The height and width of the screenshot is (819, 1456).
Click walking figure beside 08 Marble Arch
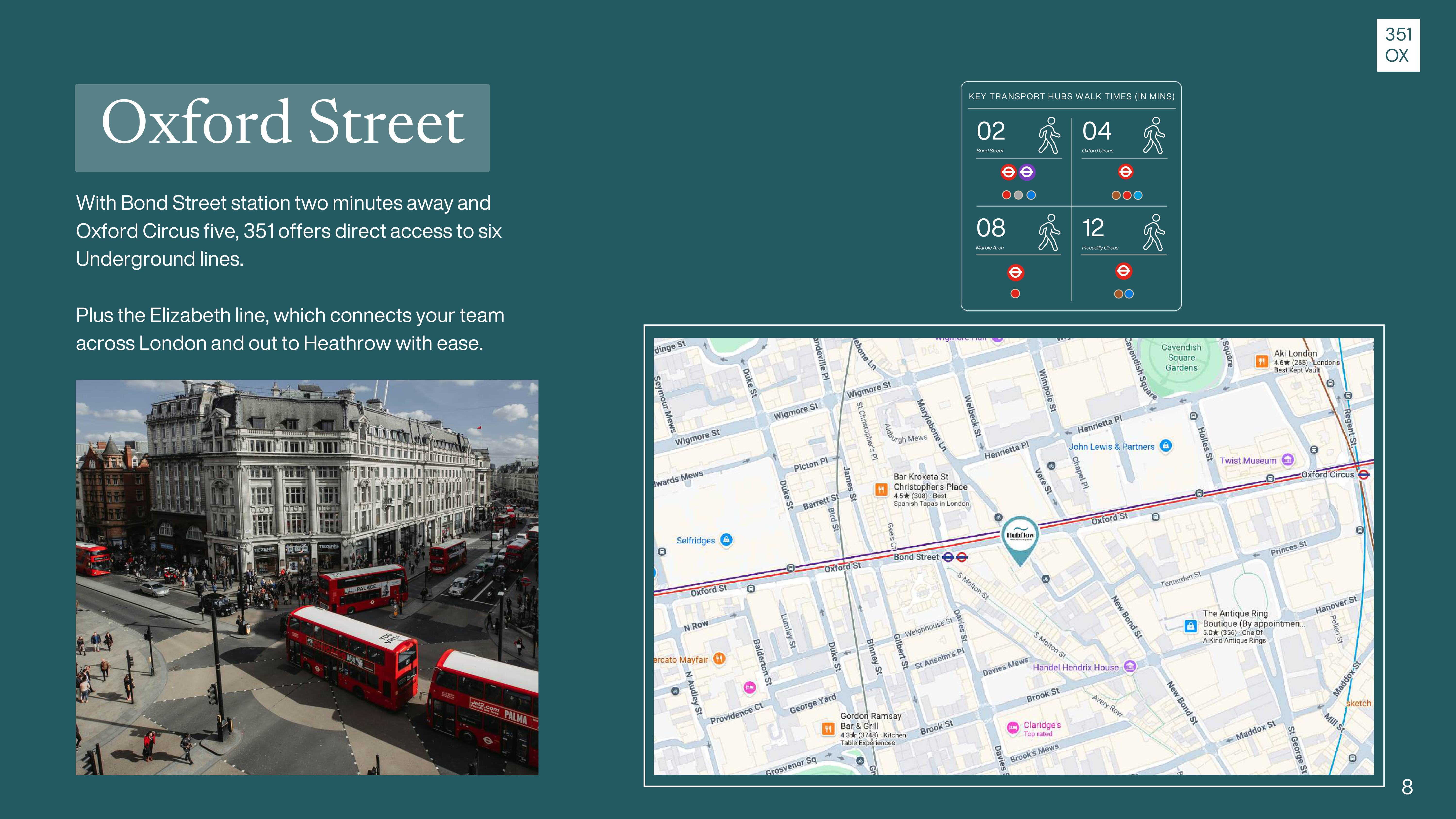click(x=1049, y=232)
